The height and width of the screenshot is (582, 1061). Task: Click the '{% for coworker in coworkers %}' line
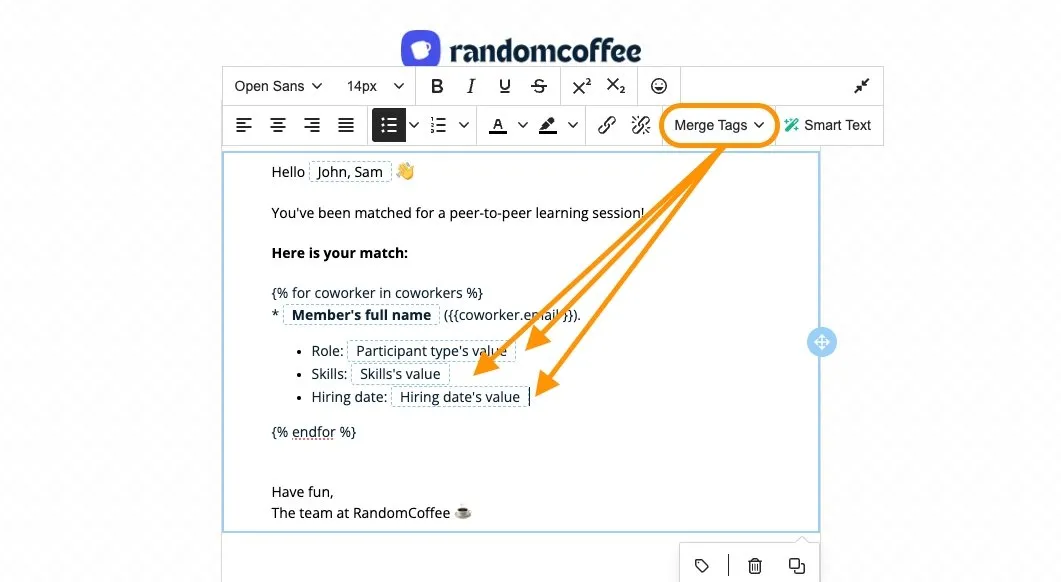[x=377, y=293]
